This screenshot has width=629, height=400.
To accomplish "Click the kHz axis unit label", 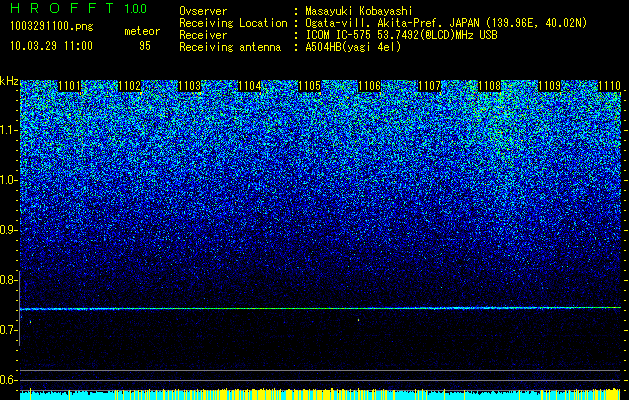I will [x=9, y=81].
